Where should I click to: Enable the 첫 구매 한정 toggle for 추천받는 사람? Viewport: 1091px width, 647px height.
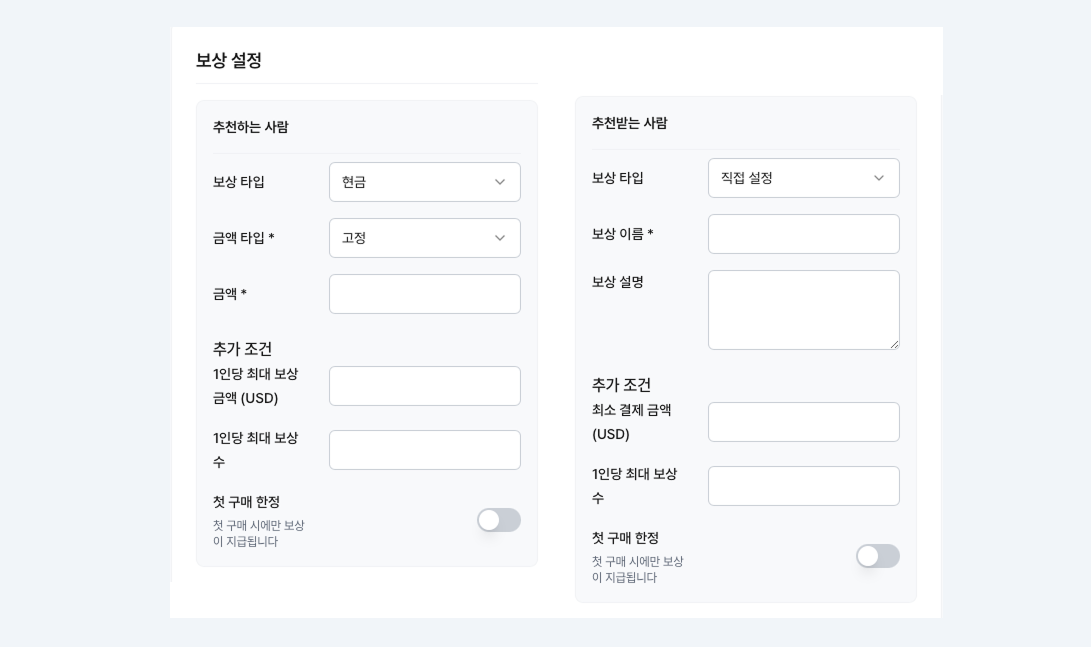point(878,556)
